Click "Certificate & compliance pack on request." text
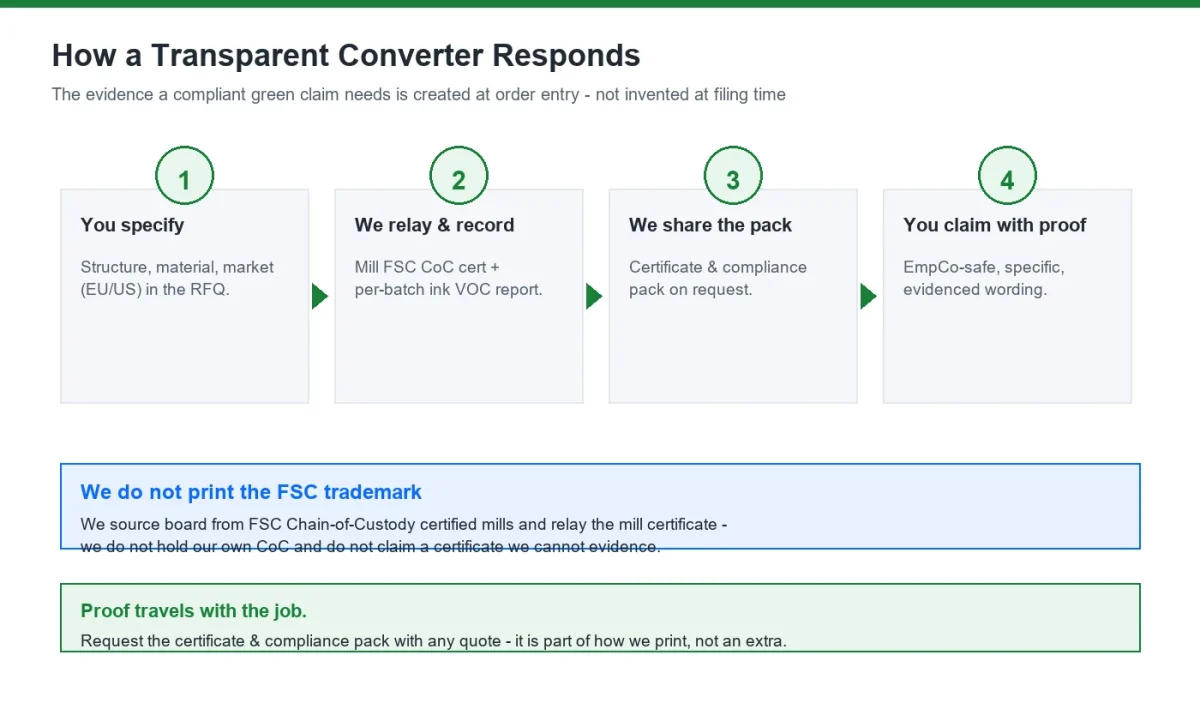 coord(718,278)
